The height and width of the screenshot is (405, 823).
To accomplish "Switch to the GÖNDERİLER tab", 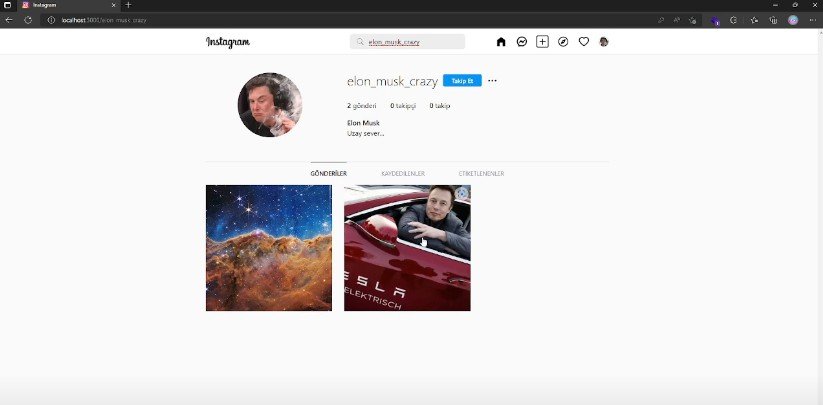I will [x=329, y=173].
